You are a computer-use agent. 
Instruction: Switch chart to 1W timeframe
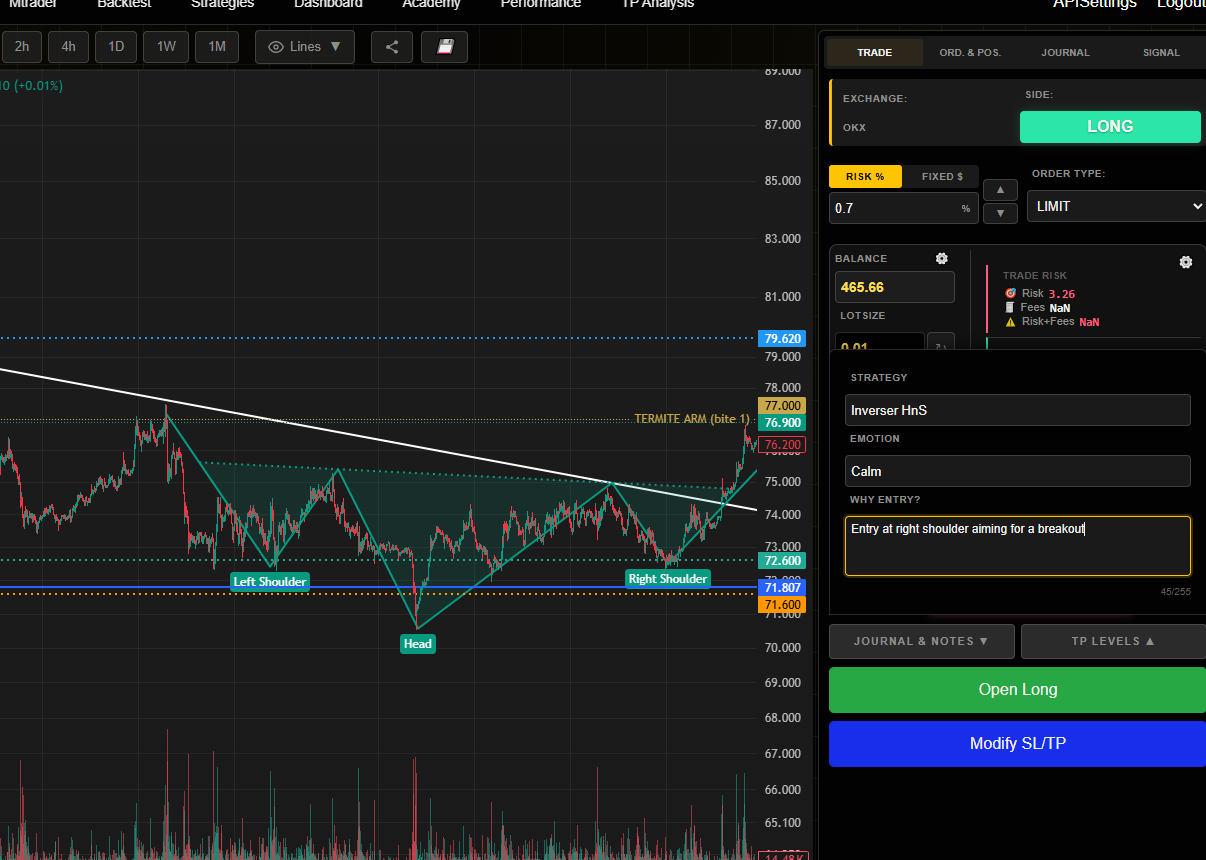pyautogui.click(x=166, y=47)
